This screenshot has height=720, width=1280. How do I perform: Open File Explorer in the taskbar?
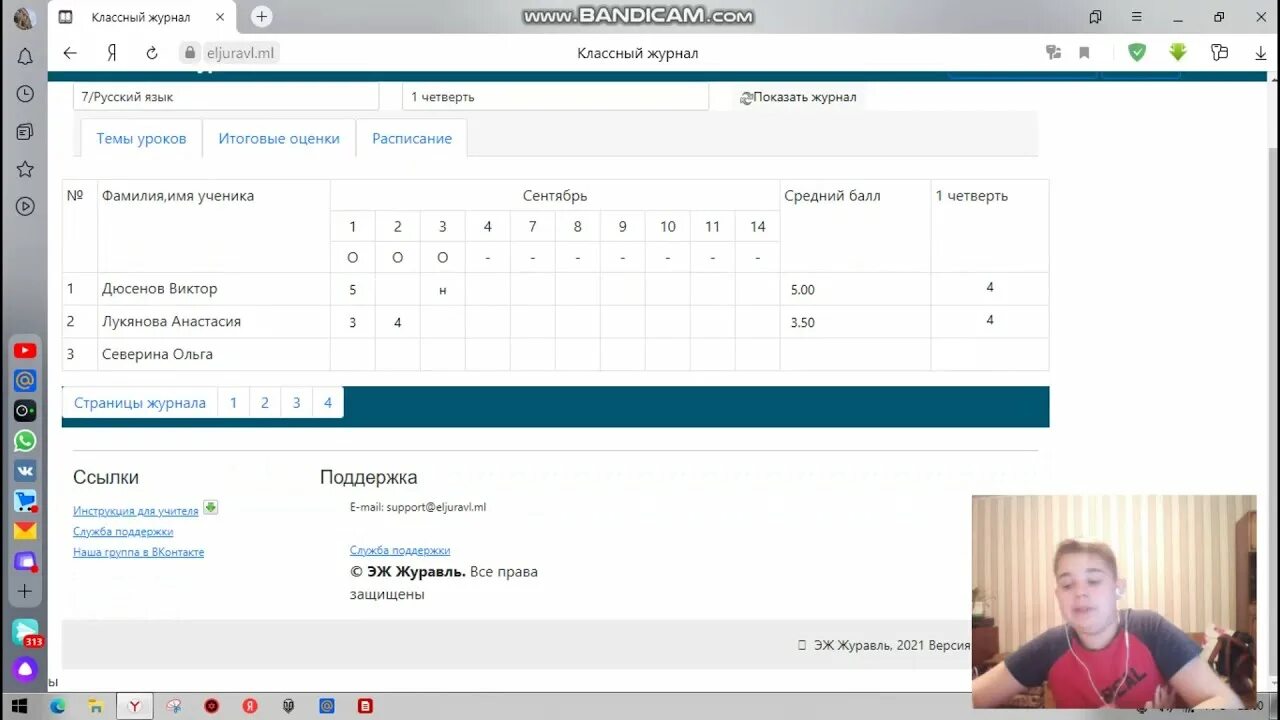pos(94,706)
